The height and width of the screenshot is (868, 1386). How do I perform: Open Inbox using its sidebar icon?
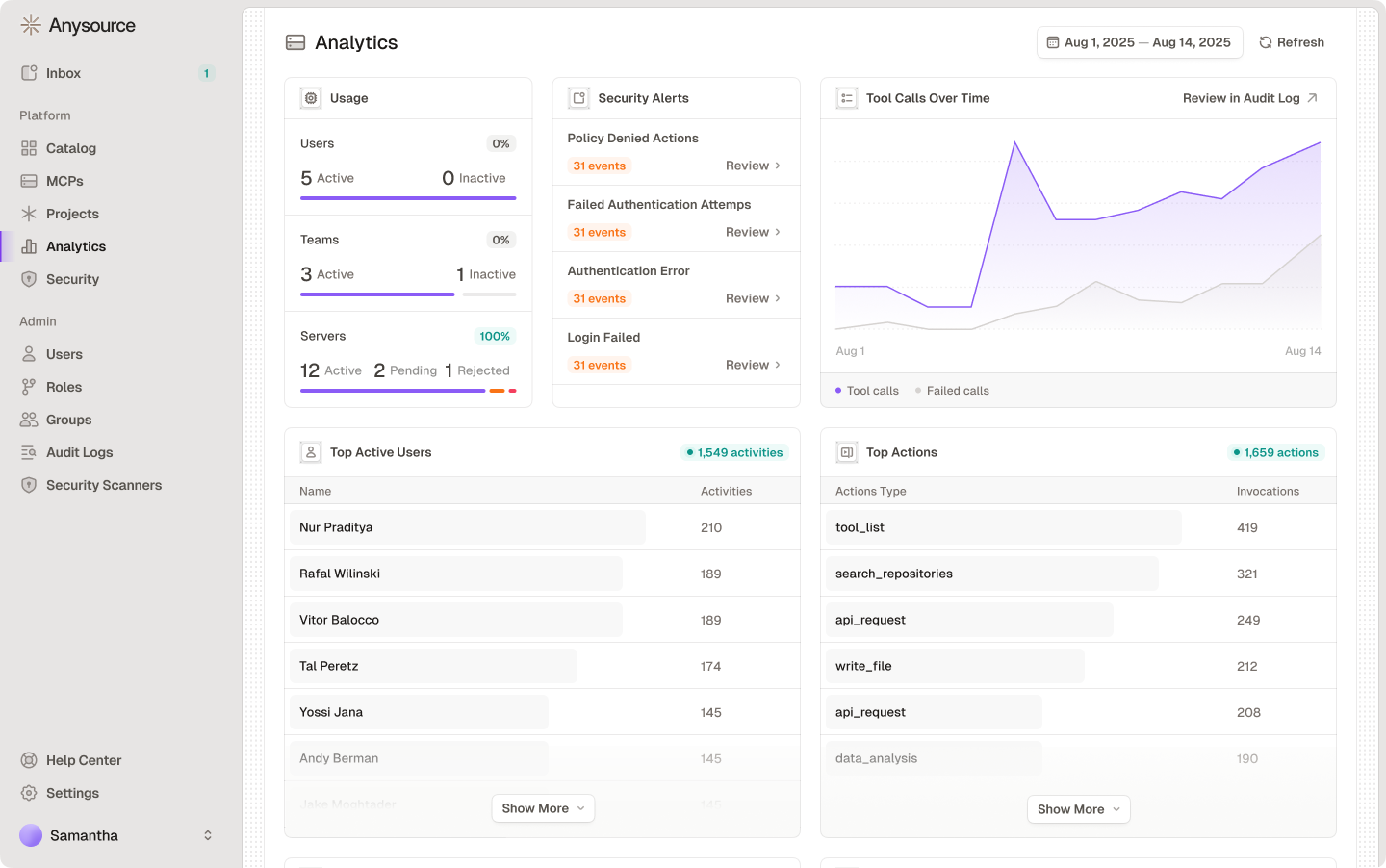coord(30,72)
